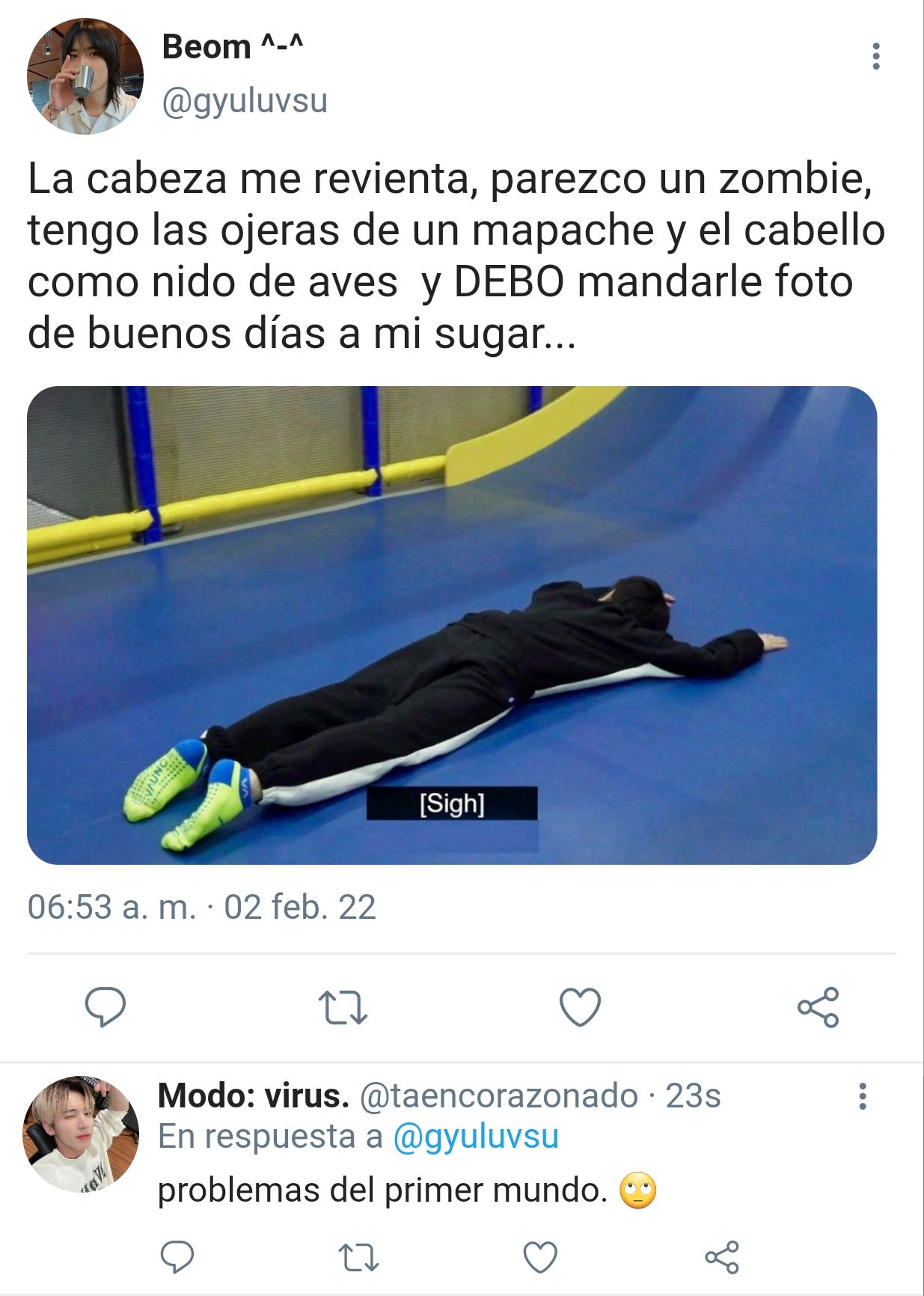Open the Beom ^-^ display name
The height and width of the screenshot is (1296, 924).
(233, 47)
